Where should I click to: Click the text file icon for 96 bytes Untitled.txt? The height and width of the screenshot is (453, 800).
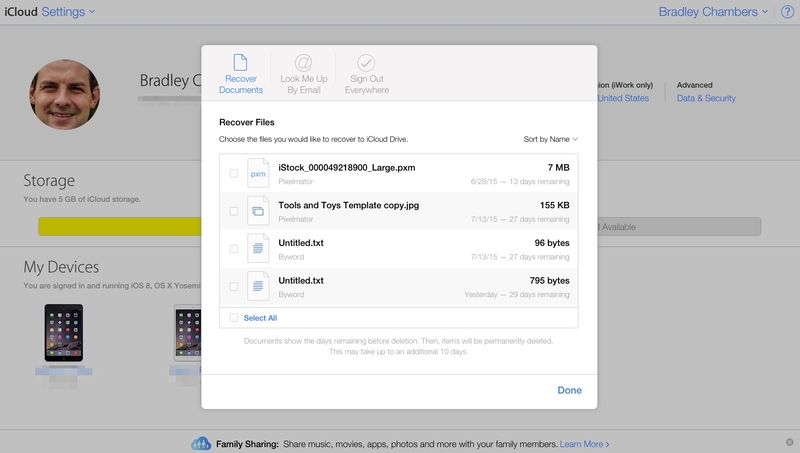pyautogui.click(x=258, y=248)
